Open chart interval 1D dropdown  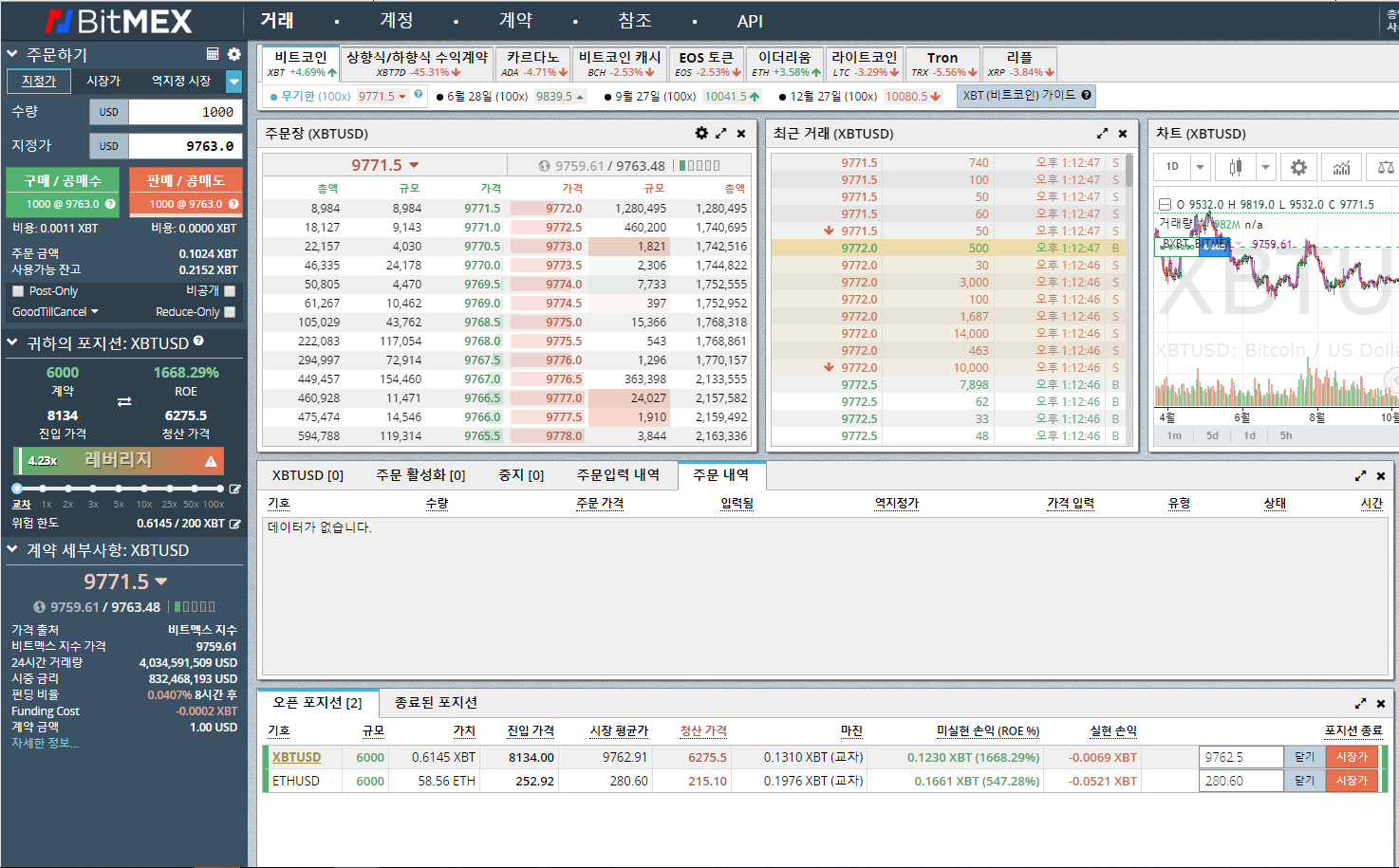point(1200,167)
